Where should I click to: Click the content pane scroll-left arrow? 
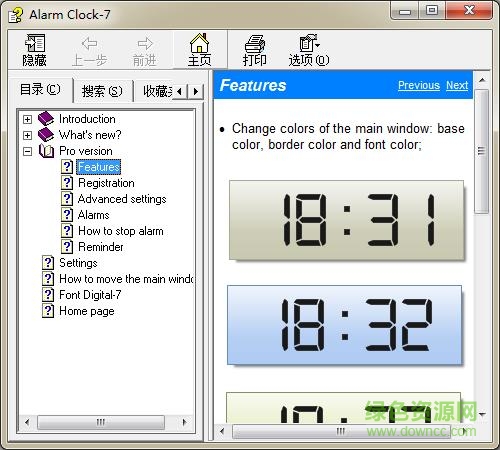(x=222, y=431)
